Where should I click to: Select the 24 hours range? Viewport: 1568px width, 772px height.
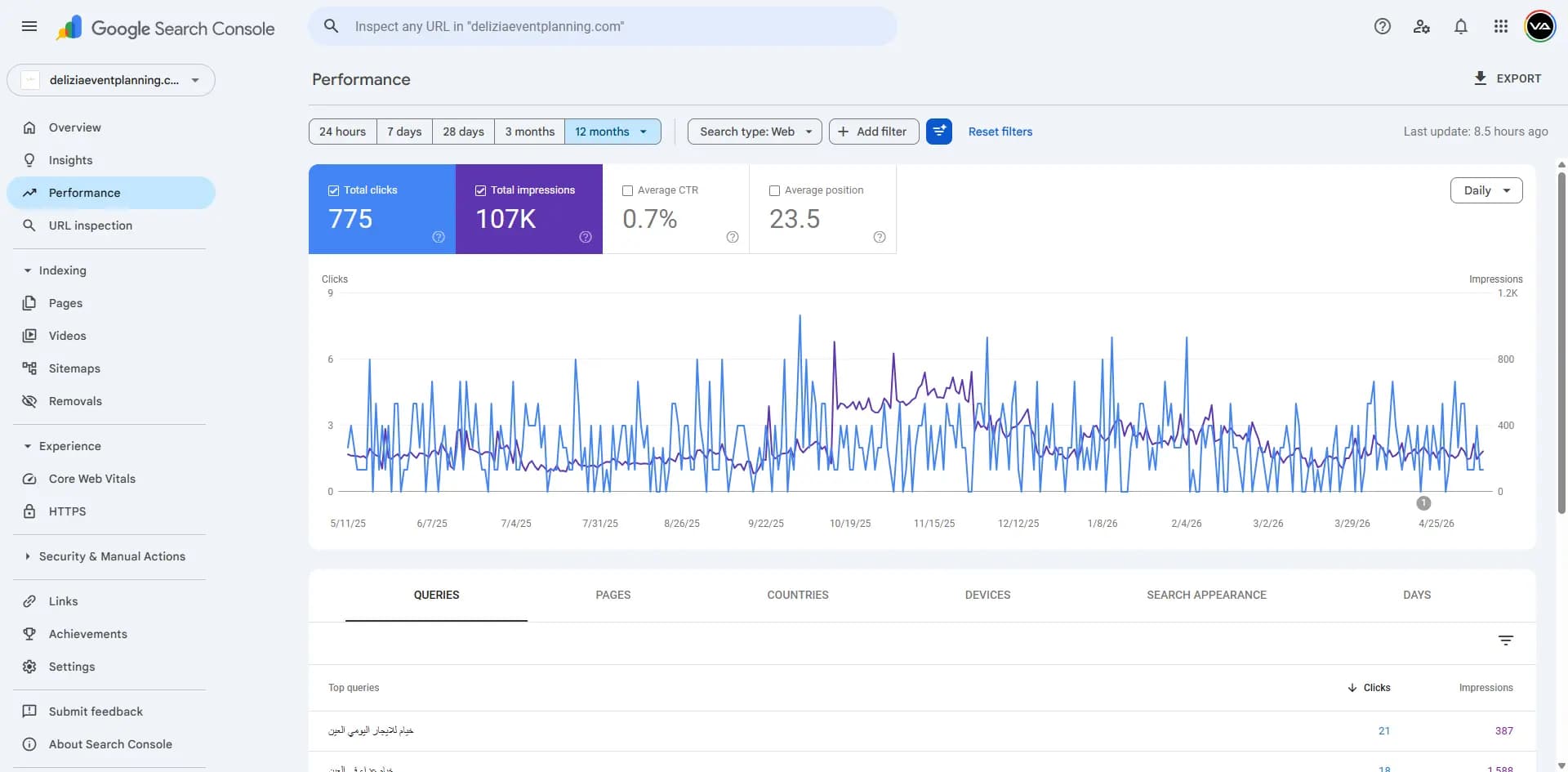(343, 132)
